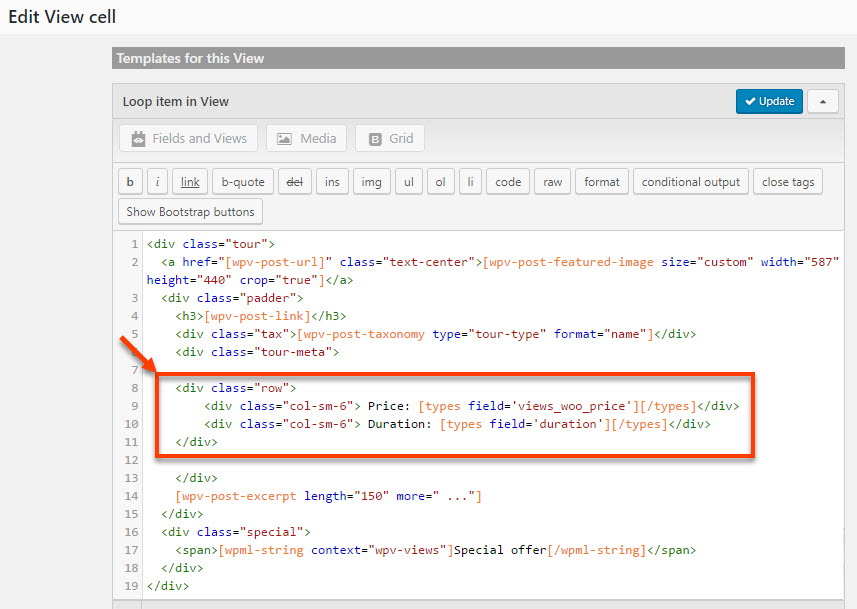857x609 pixels.
Task: Click the Update button
Action: pos(769,101)
